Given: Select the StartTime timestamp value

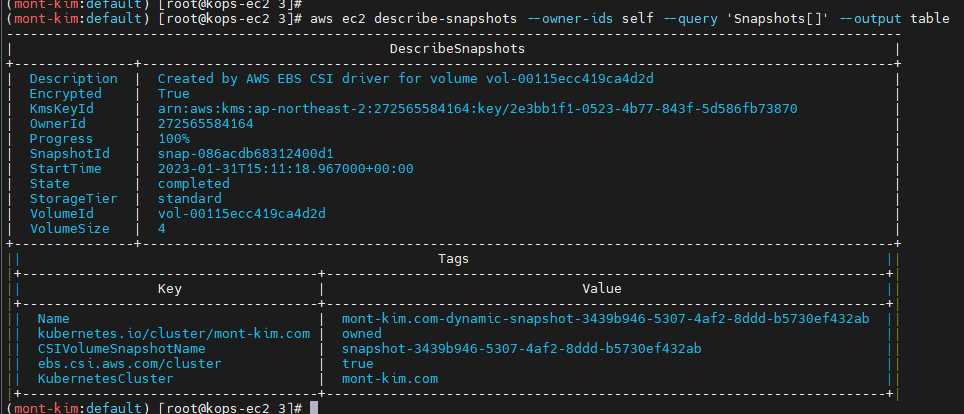Looking at the screenshot, I should pos(285,168).
